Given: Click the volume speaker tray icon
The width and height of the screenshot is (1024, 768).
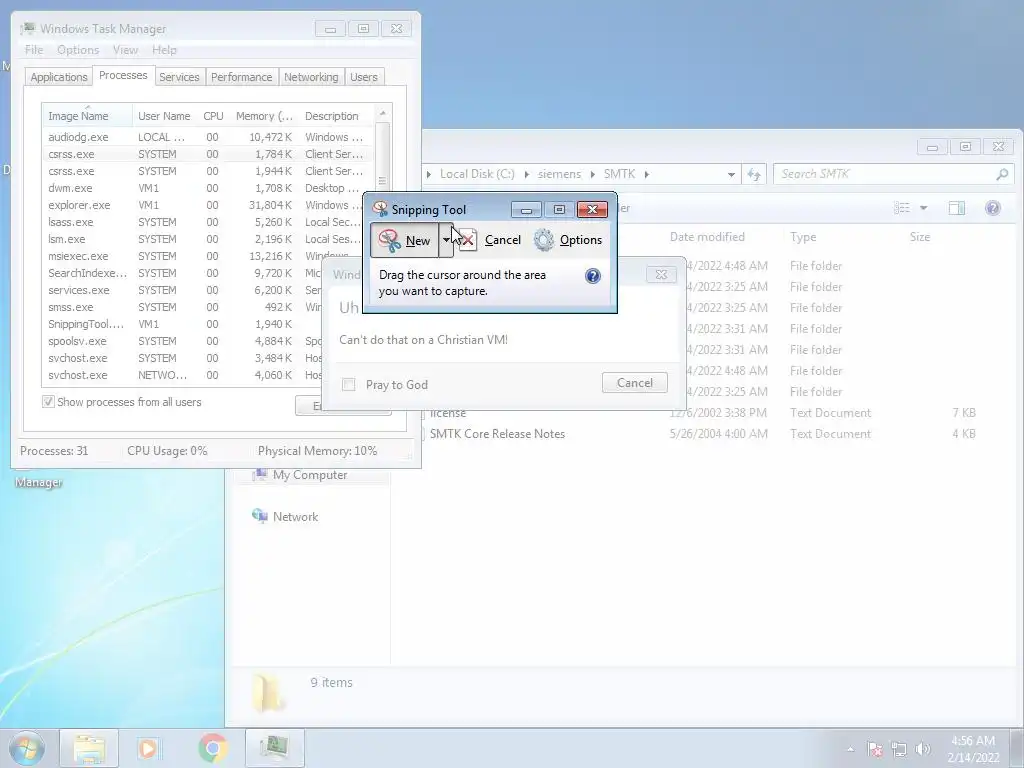Looking at the screenshot, I should click(x=923, y=749).
